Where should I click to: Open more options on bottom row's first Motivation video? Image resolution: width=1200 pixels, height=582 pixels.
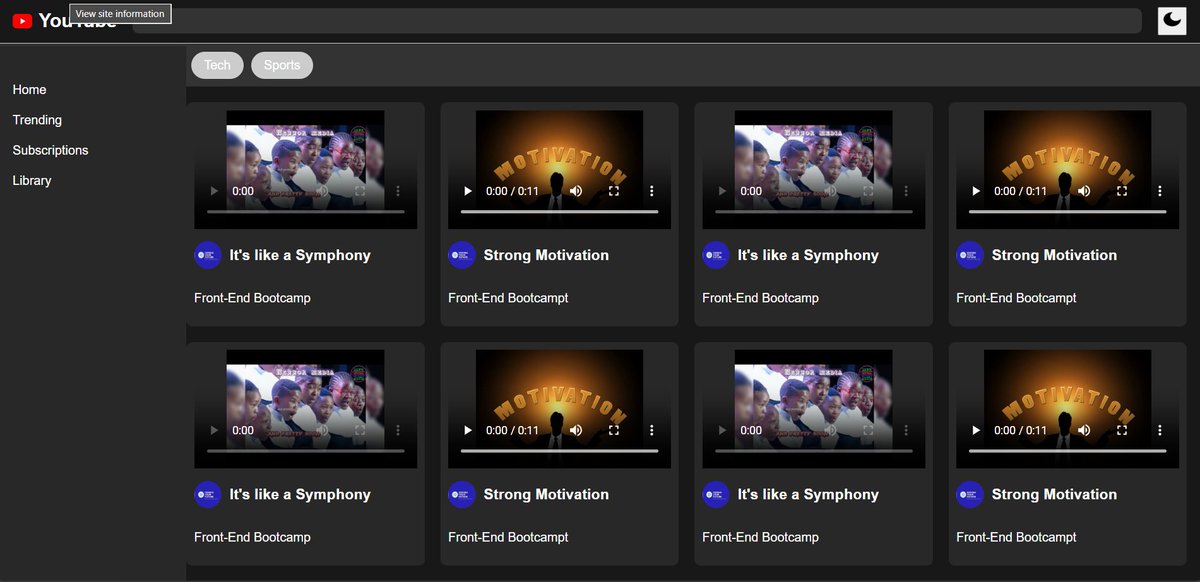click(x=652, y=430)
